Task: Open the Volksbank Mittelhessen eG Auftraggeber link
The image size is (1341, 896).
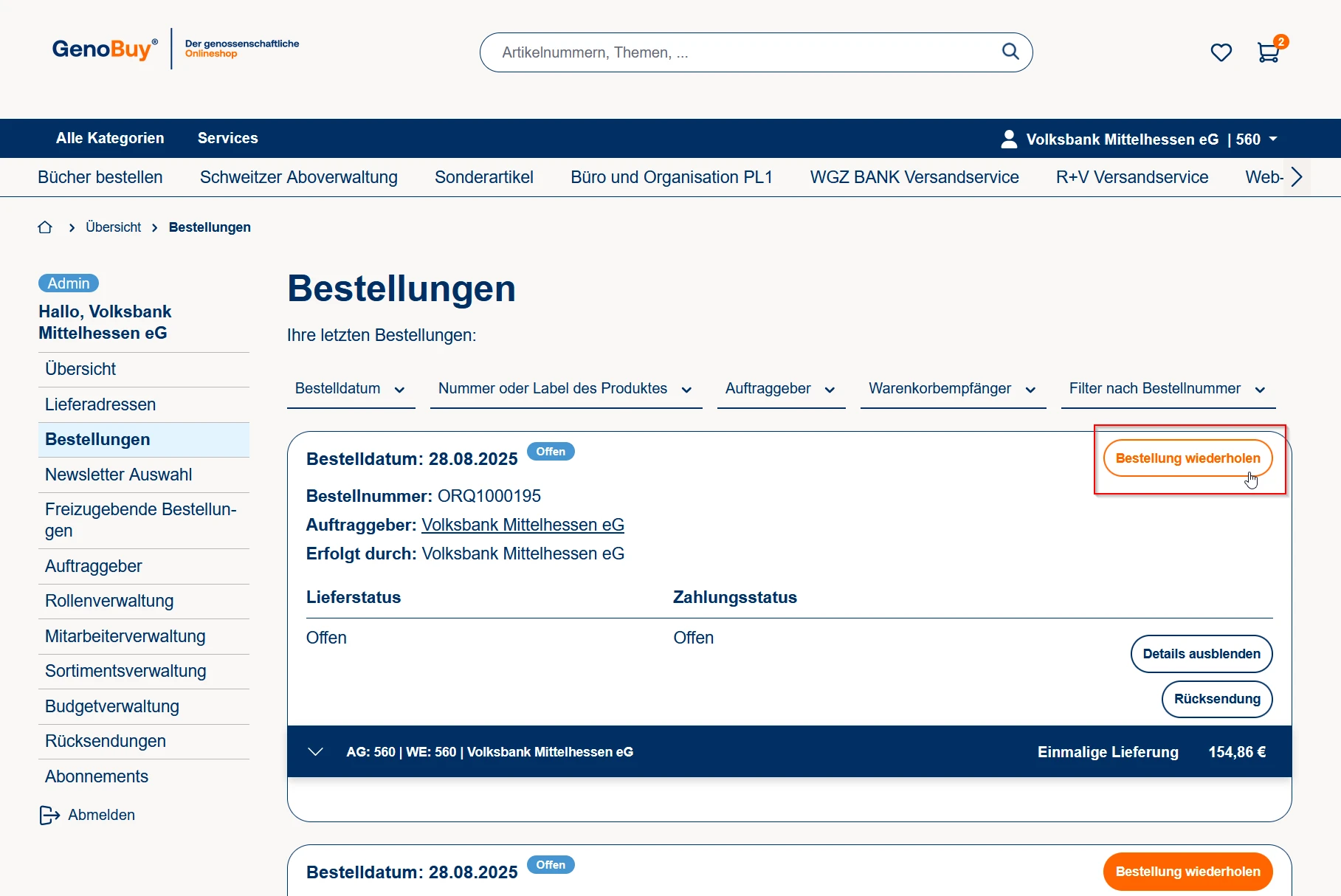Action: (523, 525)
